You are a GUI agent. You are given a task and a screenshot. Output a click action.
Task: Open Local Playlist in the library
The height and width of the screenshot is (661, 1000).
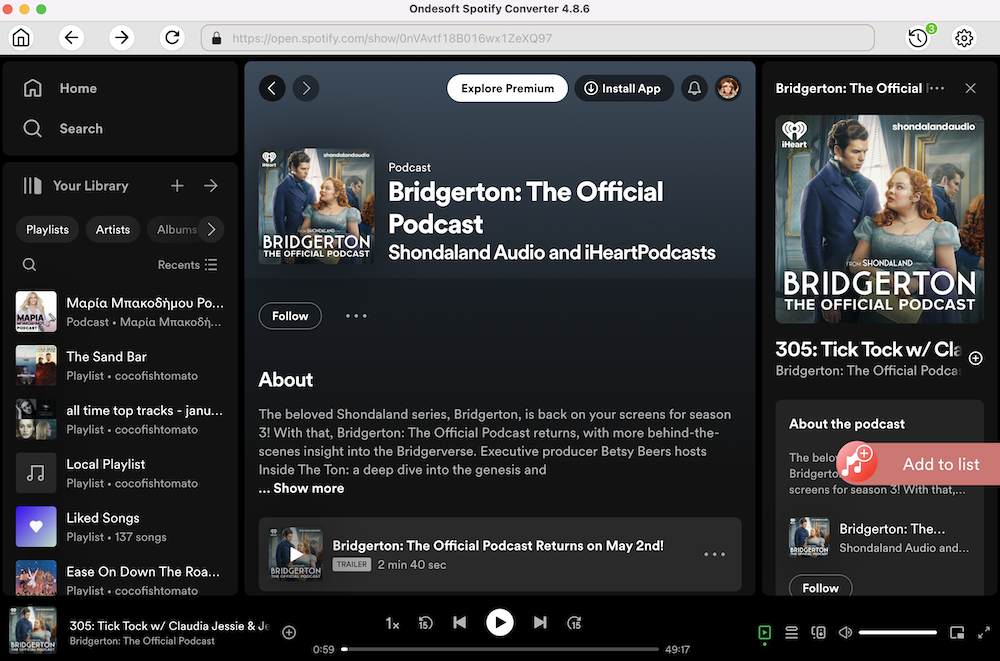click(x=120, y=473)
